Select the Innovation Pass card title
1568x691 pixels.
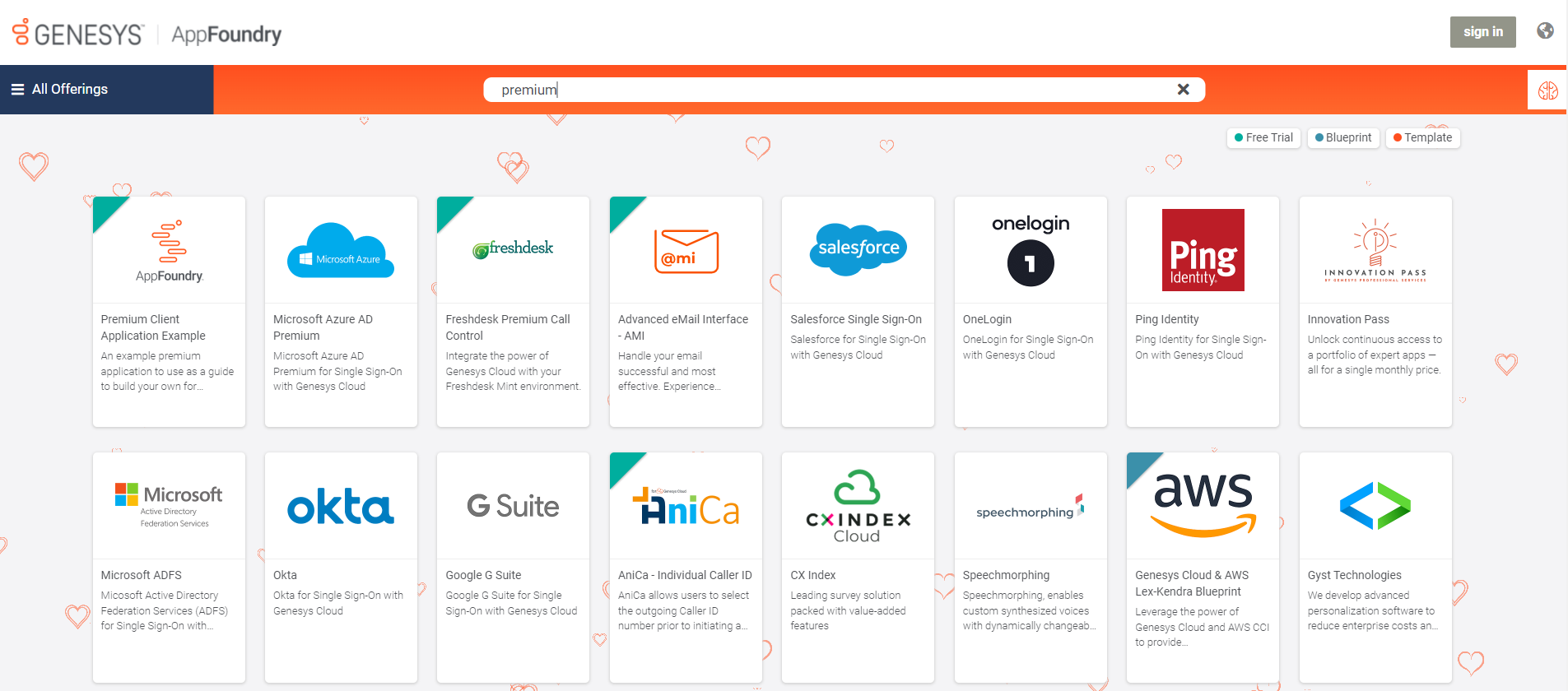[1348, 319]
